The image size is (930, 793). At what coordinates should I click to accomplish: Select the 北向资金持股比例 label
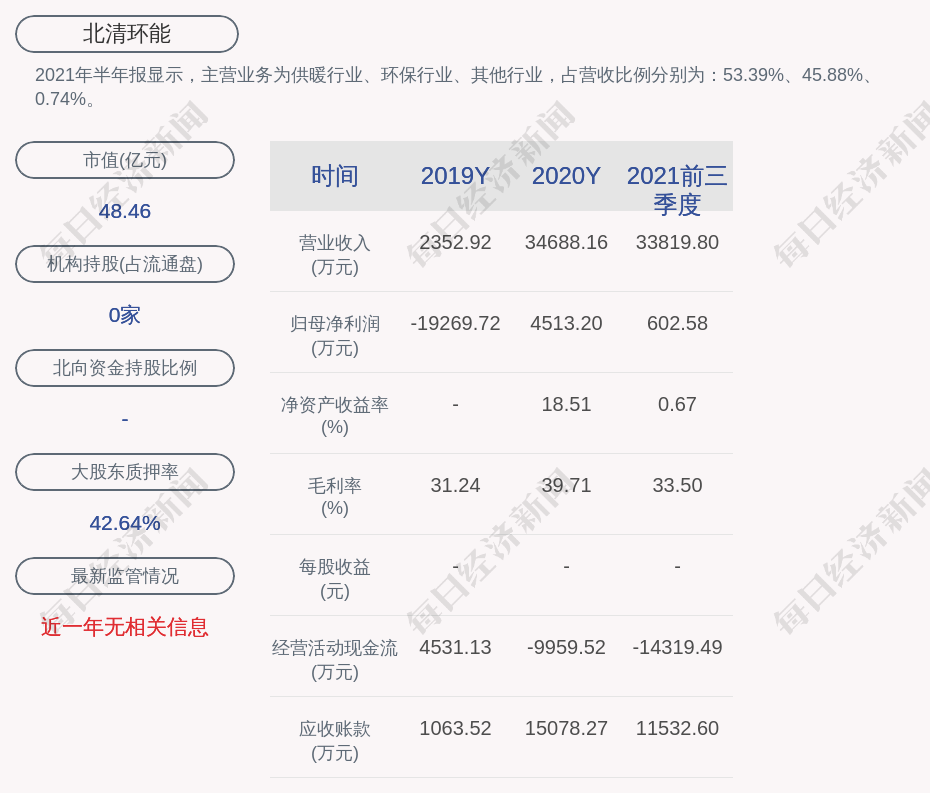[x=125, y=368]
